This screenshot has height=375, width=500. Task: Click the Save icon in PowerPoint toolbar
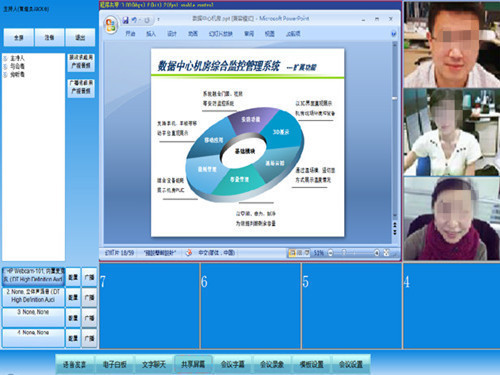(125, 20)
